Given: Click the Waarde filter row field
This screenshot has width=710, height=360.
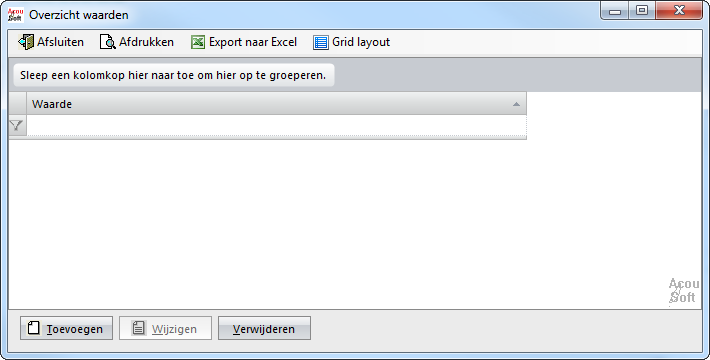Looking at the screenshot, I should [x=276, y=125].
